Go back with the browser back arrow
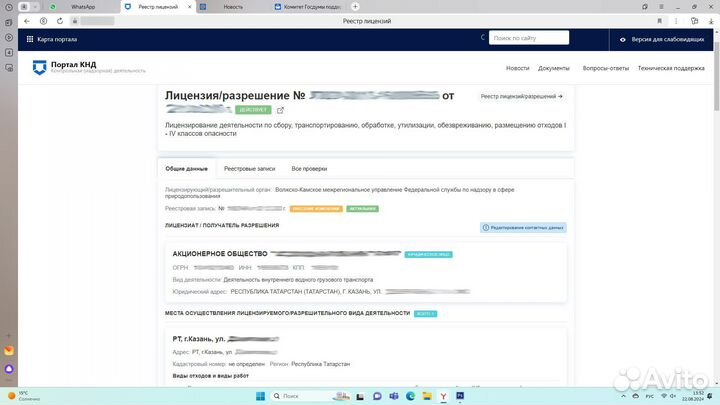Image resolution: width=720 pixels, height=405 pixels. [x=27, y=21]
